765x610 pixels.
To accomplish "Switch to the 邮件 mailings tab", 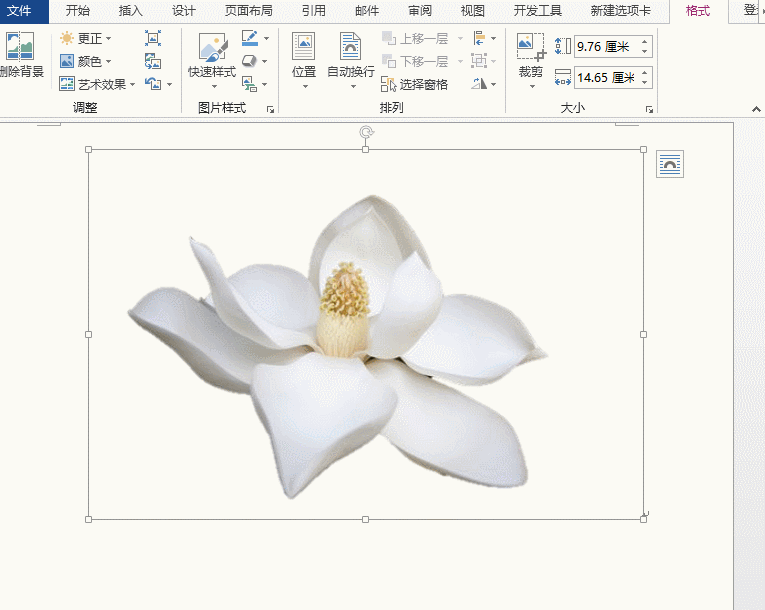I will 367,11.
